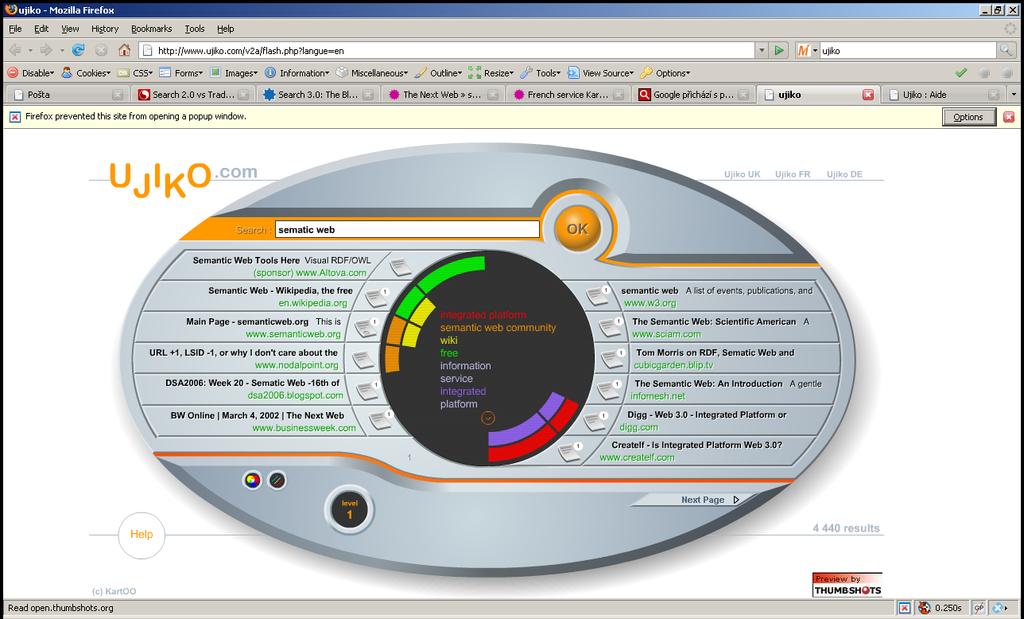1024x619 pixels.
Task: Click the Back navigation arrow
Action: click(15, 50)
